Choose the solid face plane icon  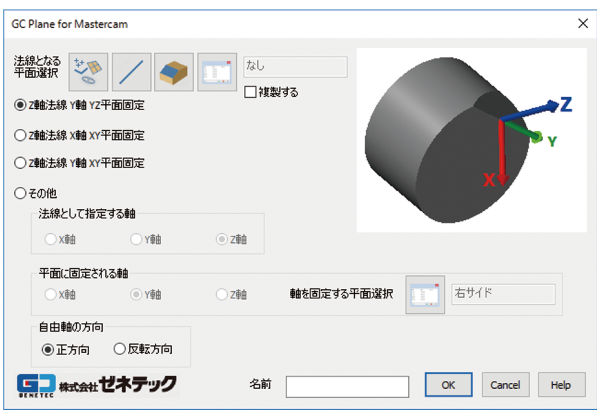point(174,72)
